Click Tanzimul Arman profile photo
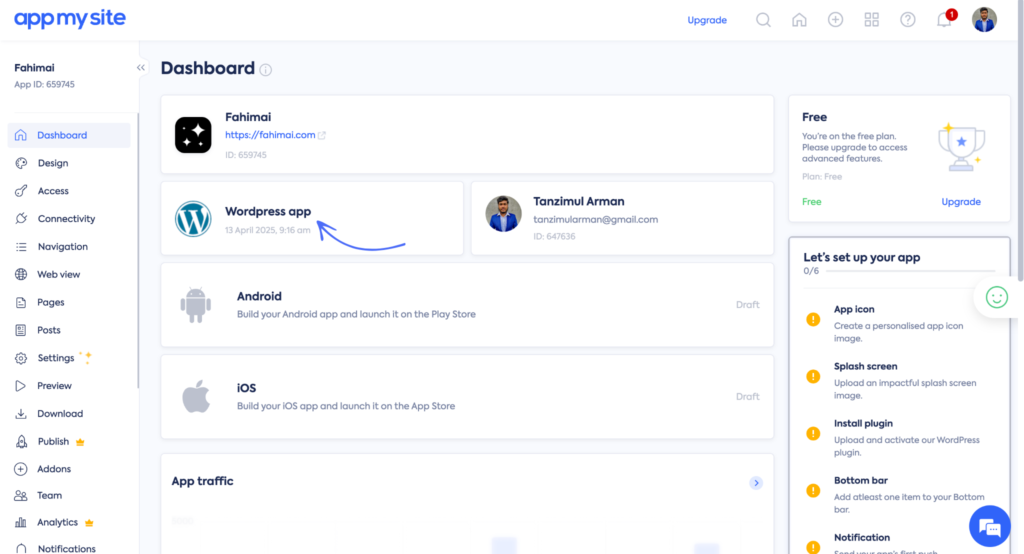 [x=504, y=214]
